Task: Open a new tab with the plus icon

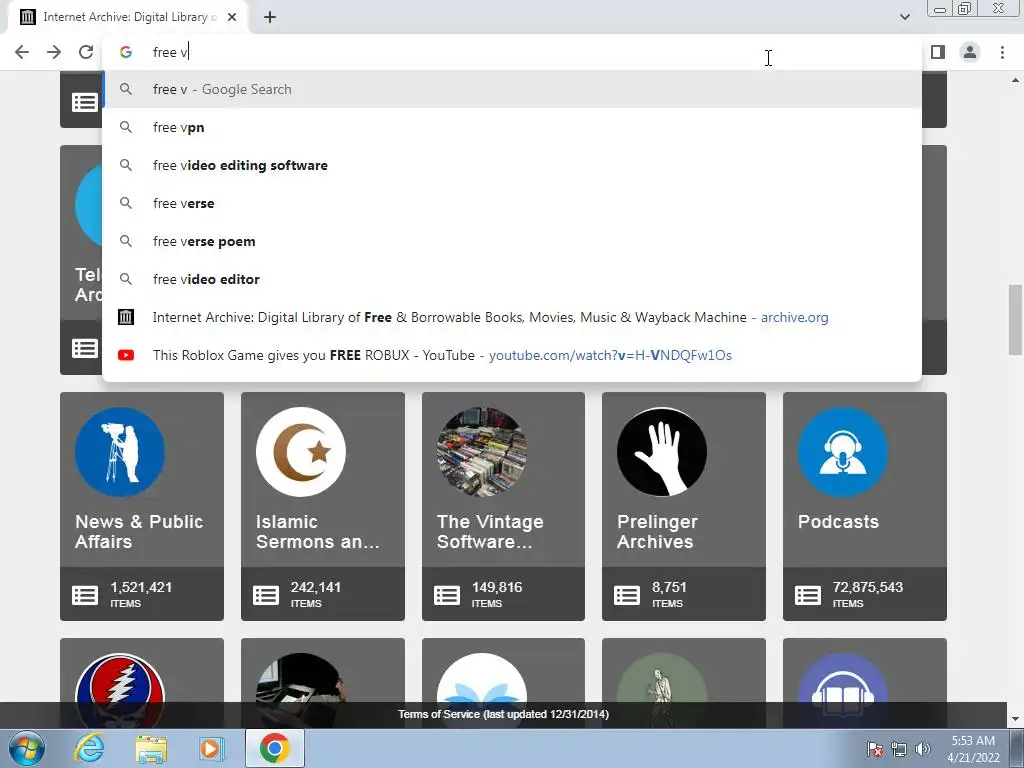Action: [270, 18]
